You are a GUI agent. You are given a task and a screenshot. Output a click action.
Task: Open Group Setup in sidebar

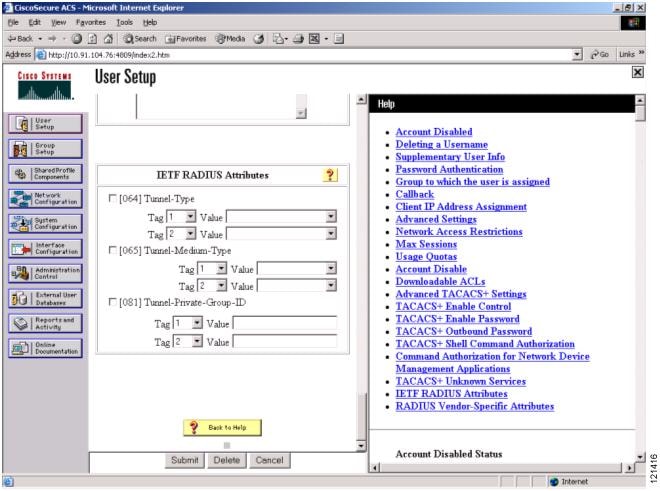45,149
